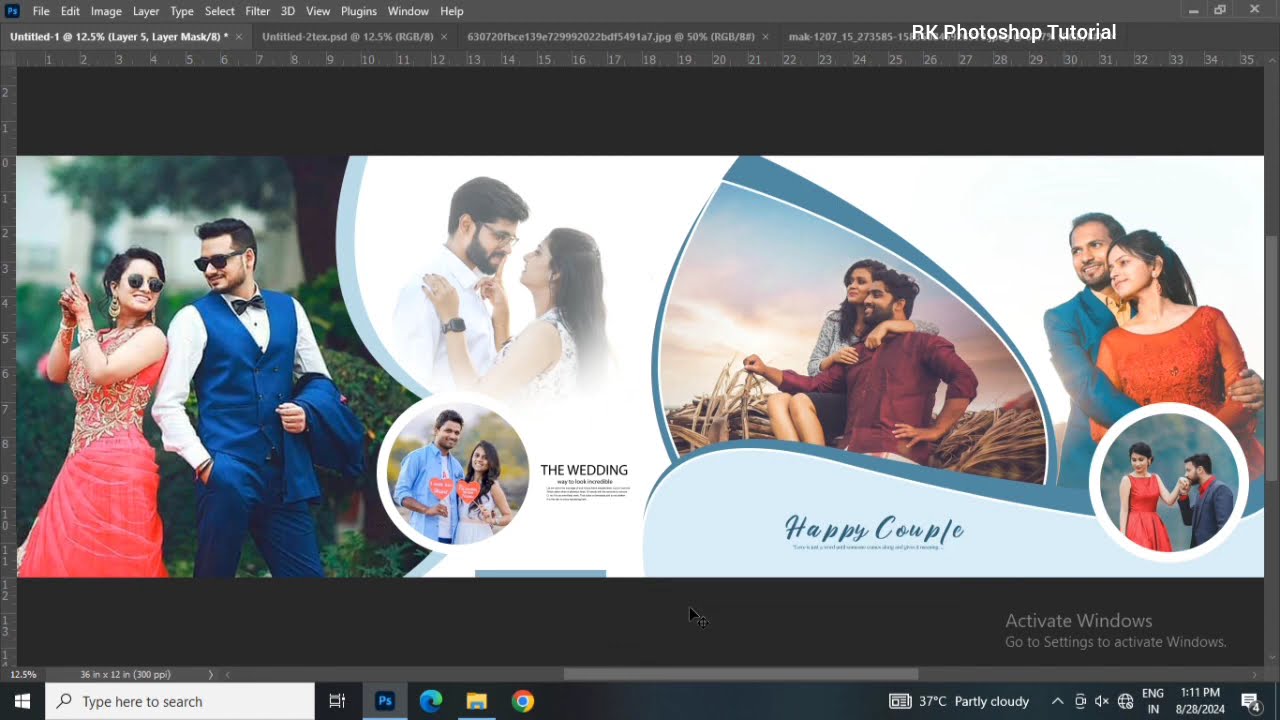This screenshot has width=1280, height=720.
Task: Click the horizontal scrollbar left arrow
Action: click(228, 675)
